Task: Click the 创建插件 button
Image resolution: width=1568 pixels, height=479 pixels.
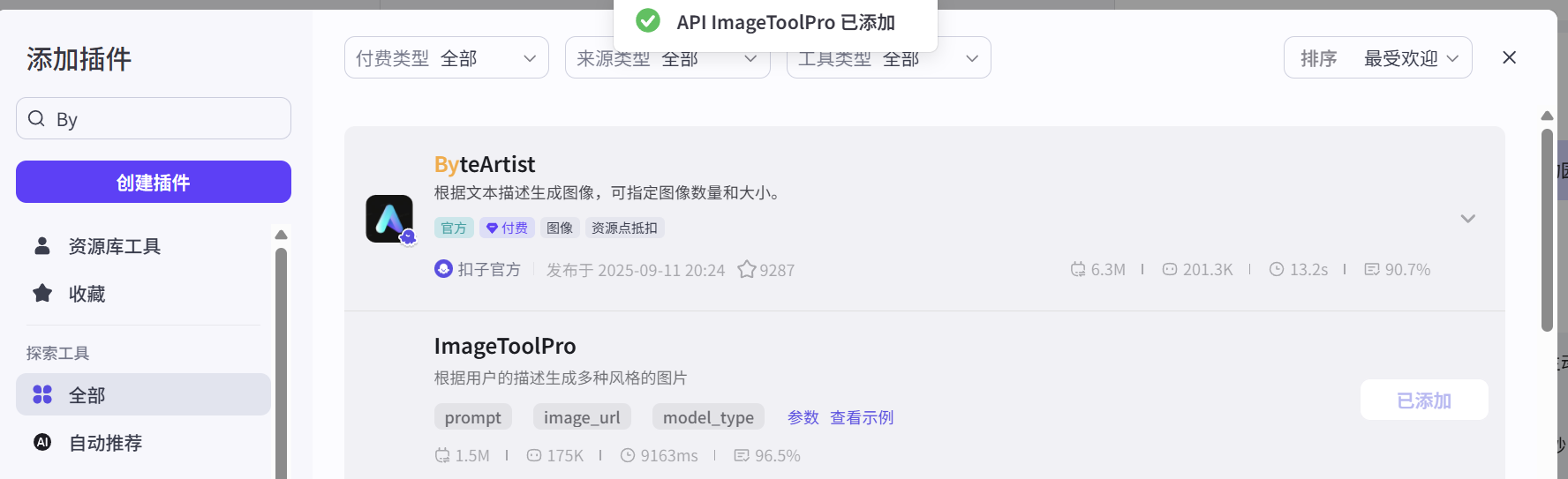Action: [154, 182]
